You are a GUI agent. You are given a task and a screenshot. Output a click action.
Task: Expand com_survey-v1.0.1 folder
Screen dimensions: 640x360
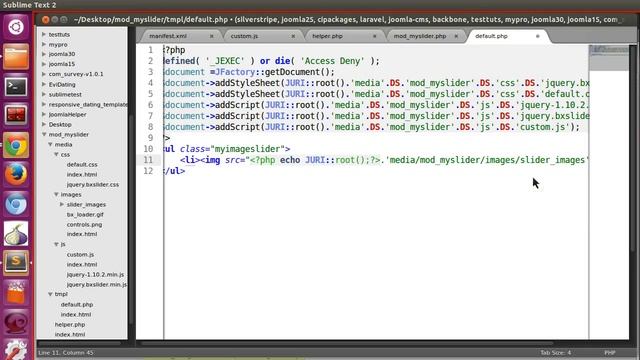44,74
